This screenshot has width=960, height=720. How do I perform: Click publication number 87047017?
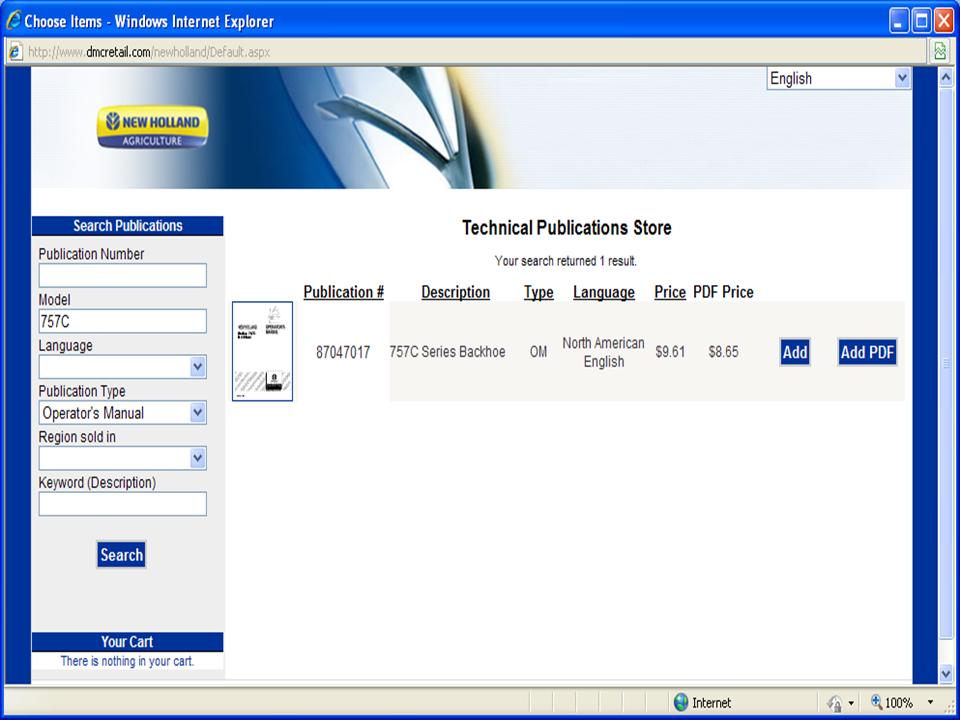click(343, 352)
